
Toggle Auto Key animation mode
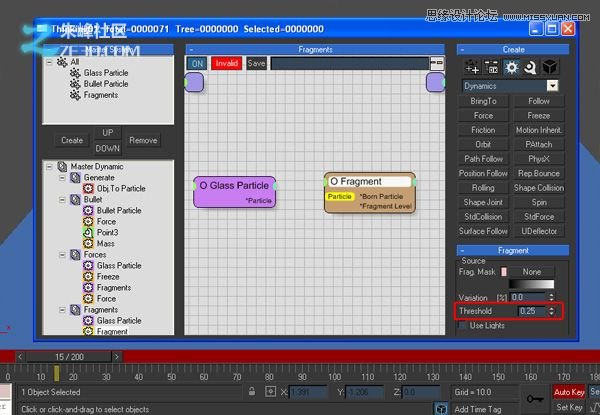[x=569, y=392]
